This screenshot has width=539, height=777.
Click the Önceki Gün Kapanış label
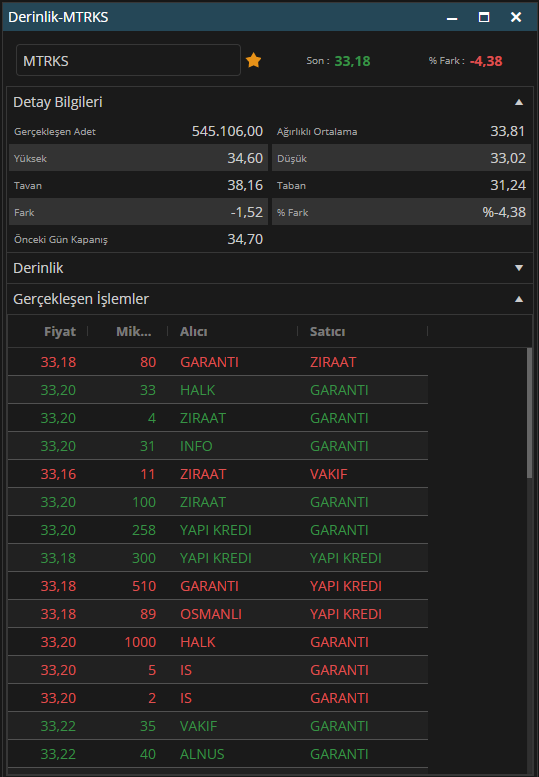coord(61,240)
